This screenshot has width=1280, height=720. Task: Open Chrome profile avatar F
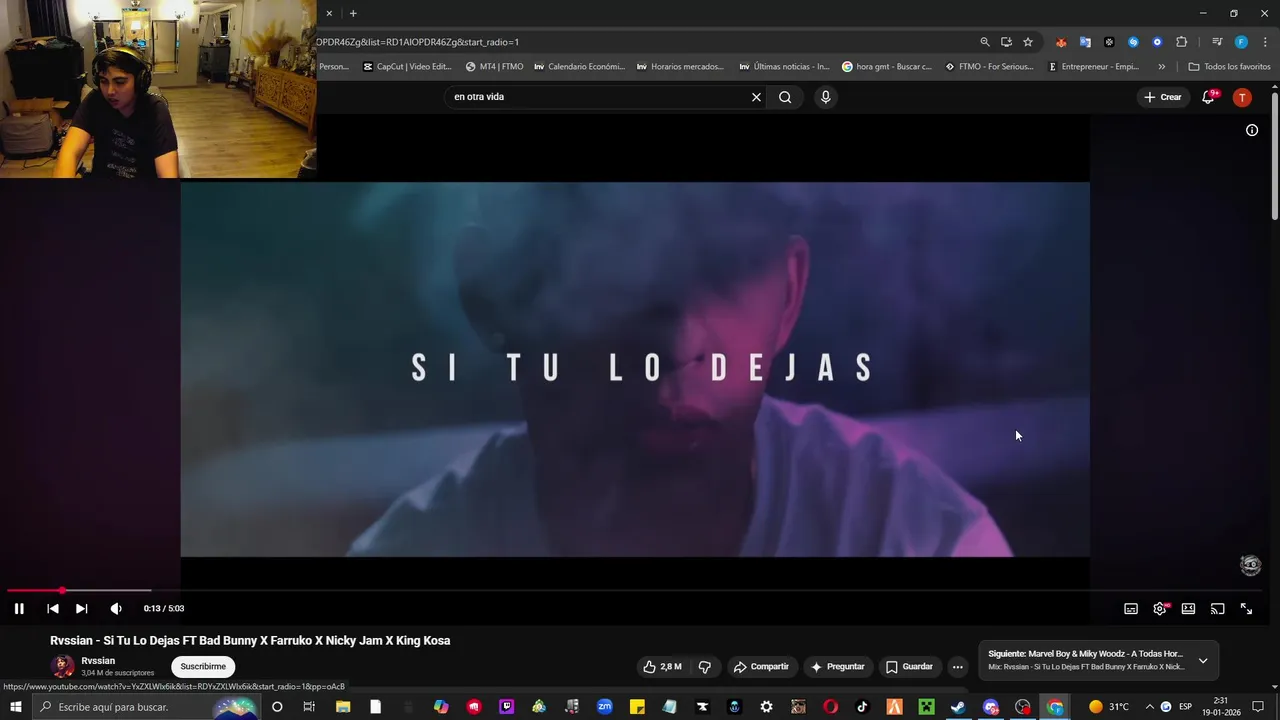click(x=1241, y=42)
